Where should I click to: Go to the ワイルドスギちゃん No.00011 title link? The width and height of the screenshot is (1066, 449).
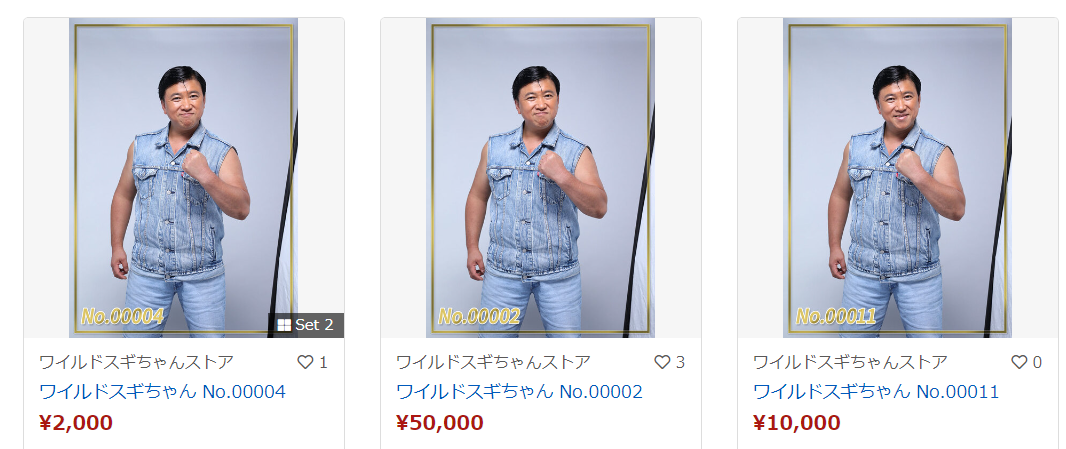click(x=876, y=392)
